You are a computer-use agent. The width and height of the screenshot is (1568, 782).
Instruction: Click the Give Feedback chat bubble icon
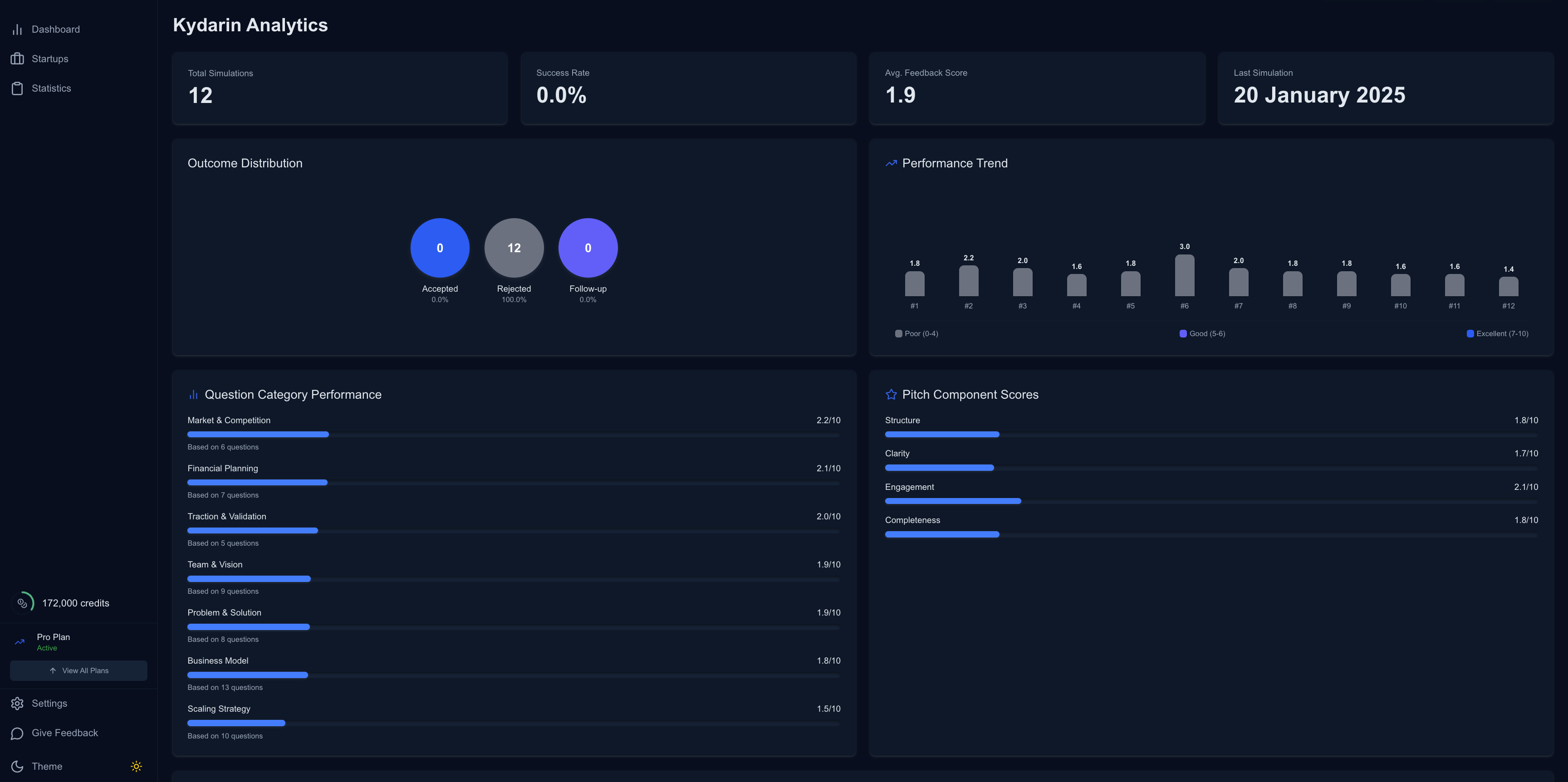16,733
